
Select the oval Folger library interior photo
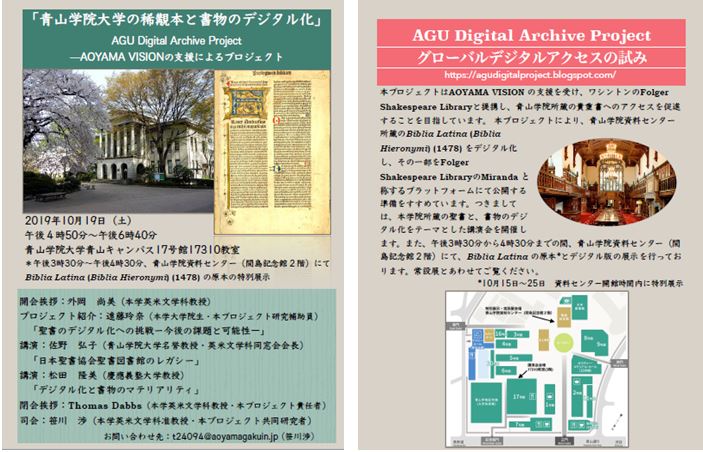(607, 182)
